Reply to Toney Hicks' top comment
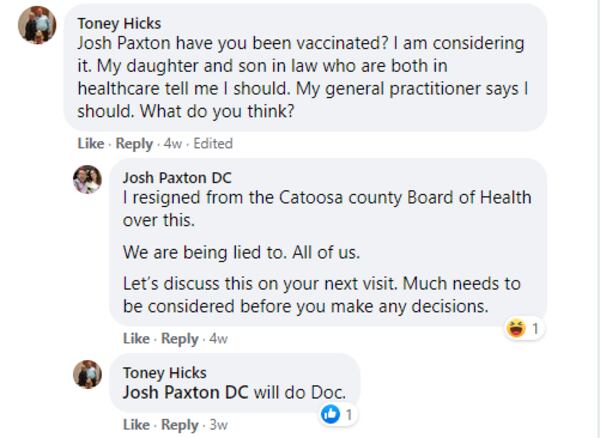 tap(134, 144)
